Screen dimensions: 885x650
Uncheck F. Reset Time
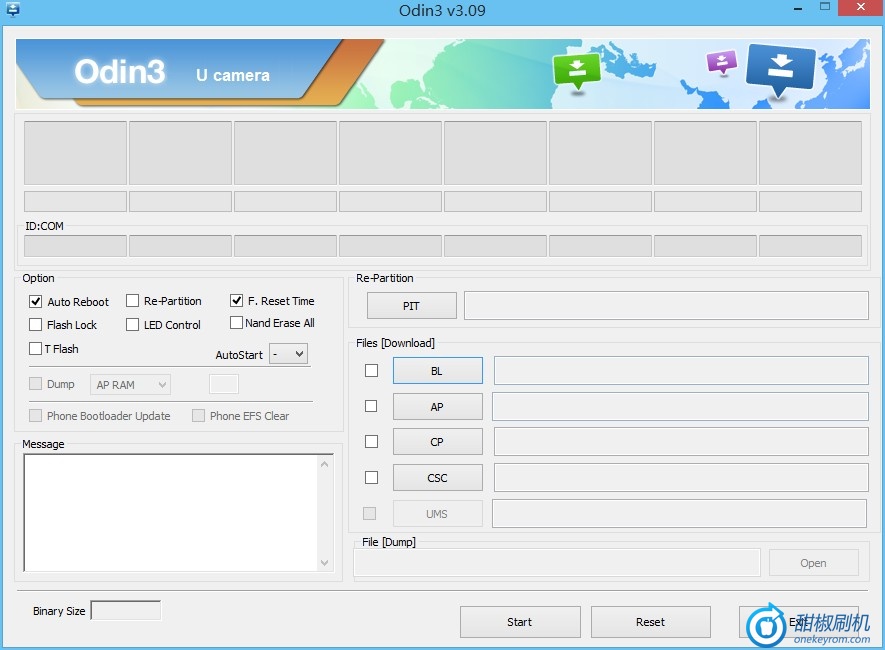click(x=237, y=300)
